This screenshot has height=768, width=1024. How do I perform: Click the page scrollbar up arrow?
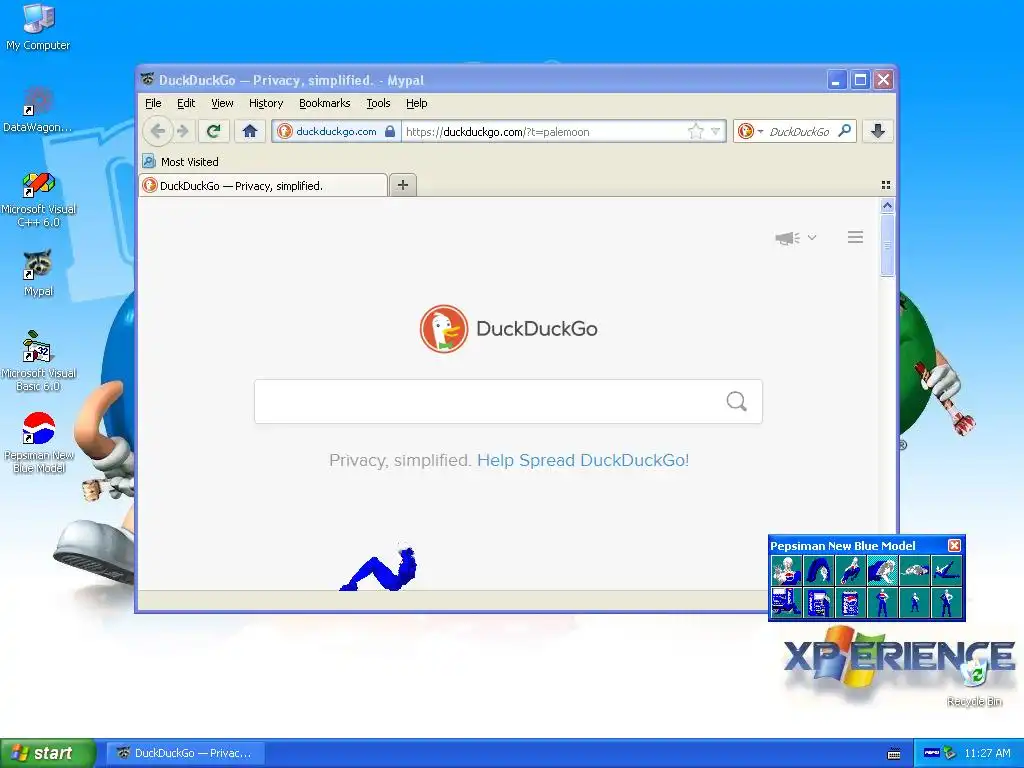(x=887, y=206)
